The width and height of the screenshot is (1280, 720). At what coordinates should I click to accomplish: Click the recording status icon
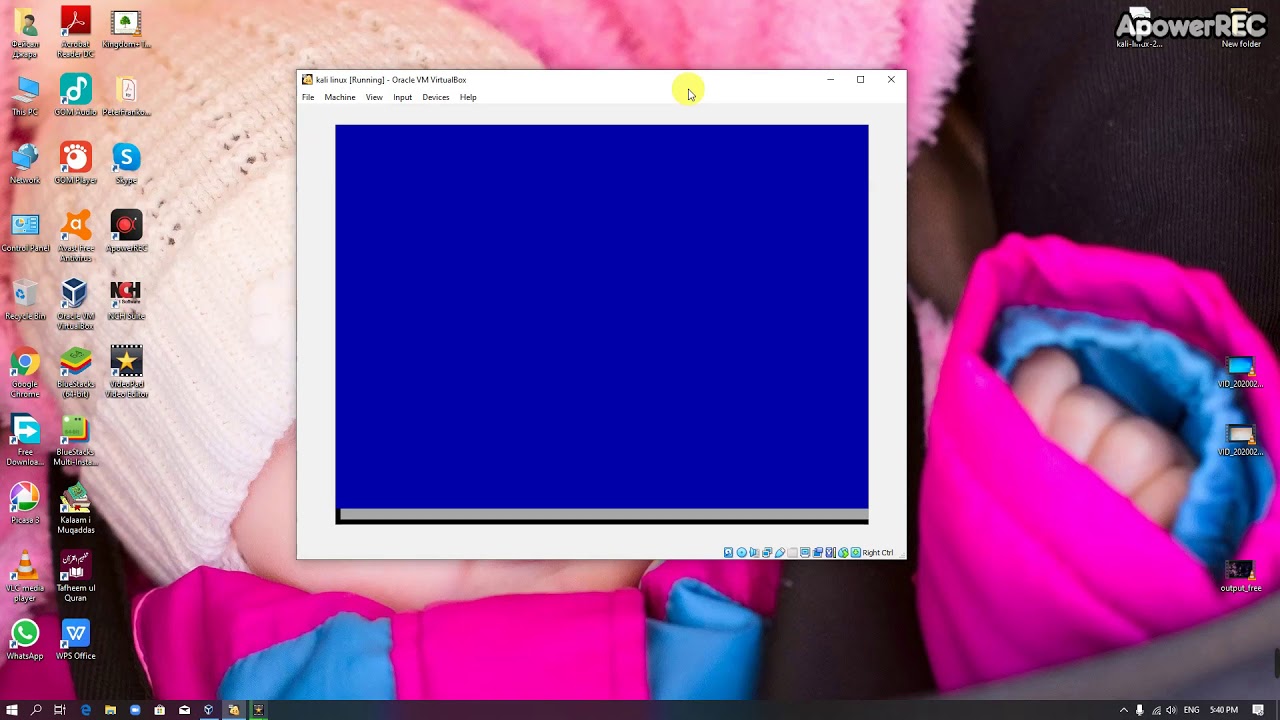[818, 552]
